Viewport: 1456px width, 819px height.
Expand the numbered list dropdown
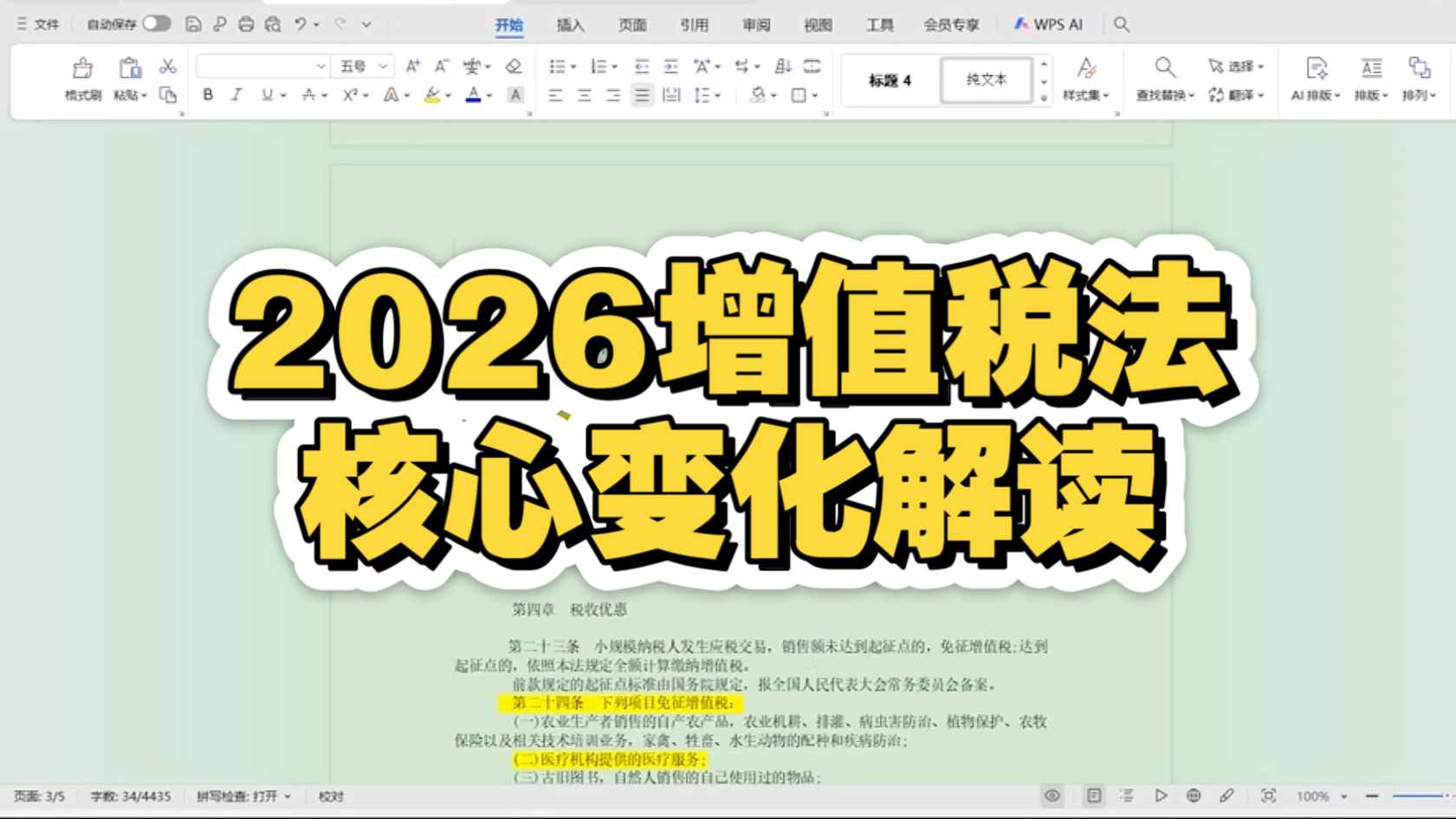[x=615, y=68]
